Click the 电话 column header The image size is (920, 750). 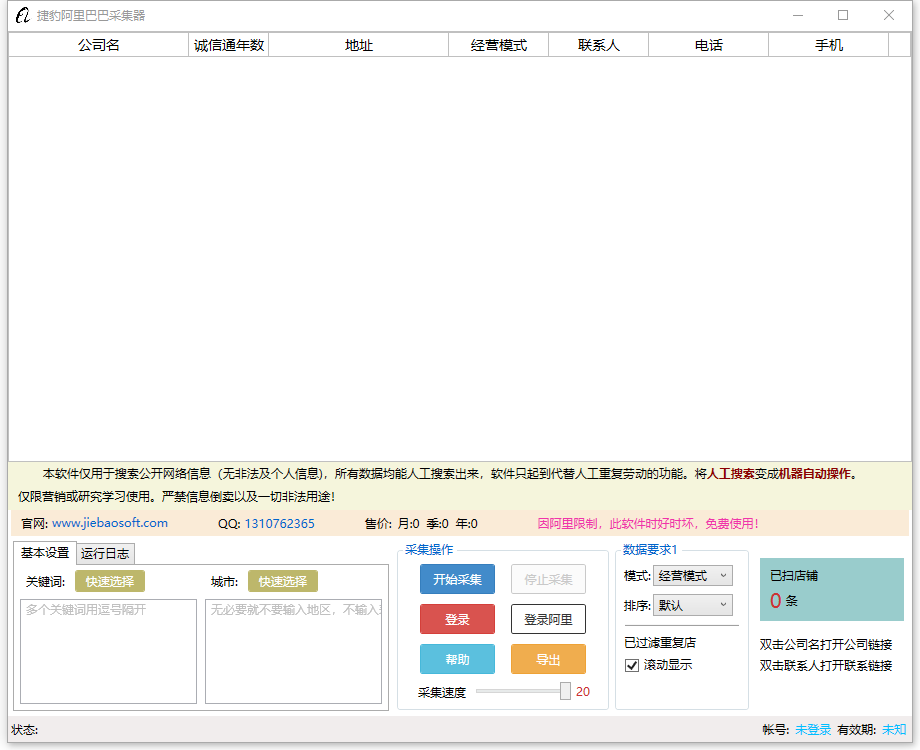(709, 45)
